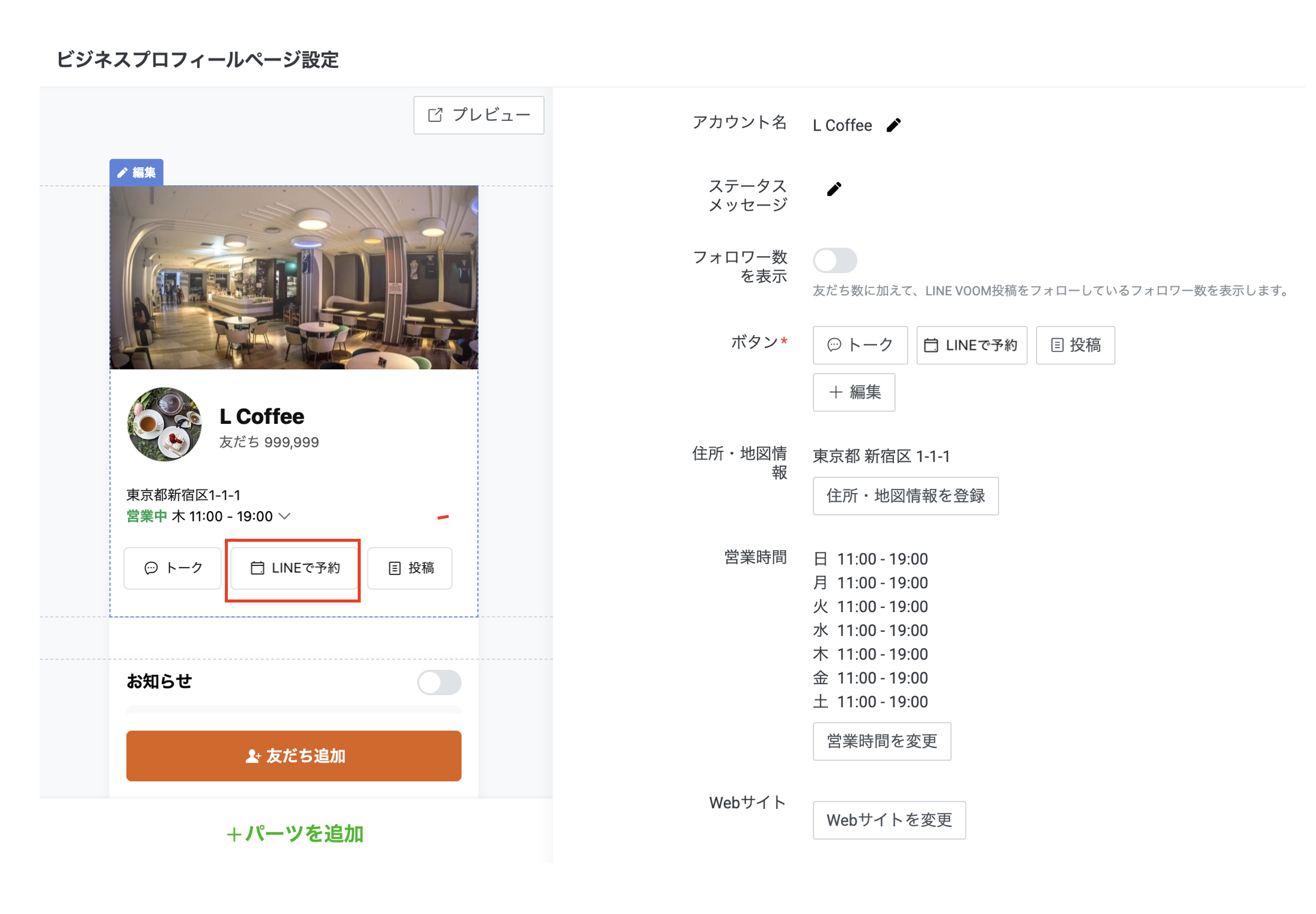Click the calendar LINEで予約 icon in the preview

click(259, 568)
